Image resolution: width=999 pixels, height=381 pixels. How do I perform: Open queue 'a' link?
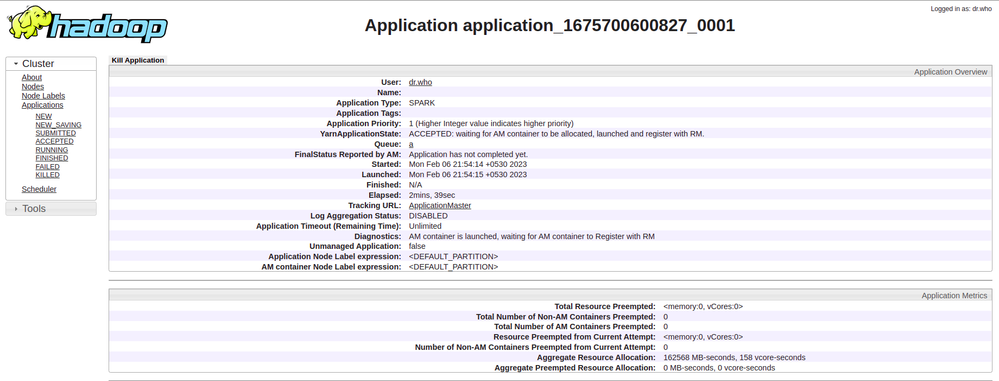[411, 144]
